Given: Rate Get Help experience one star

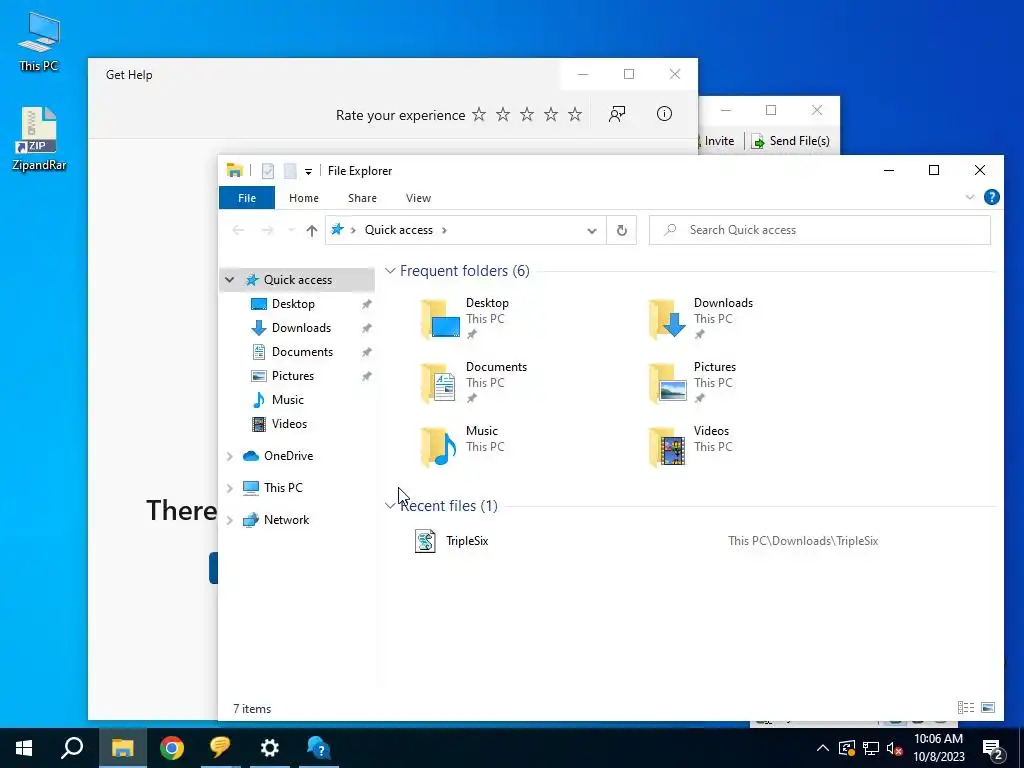Looking at the screenshot, I should 479,115.
